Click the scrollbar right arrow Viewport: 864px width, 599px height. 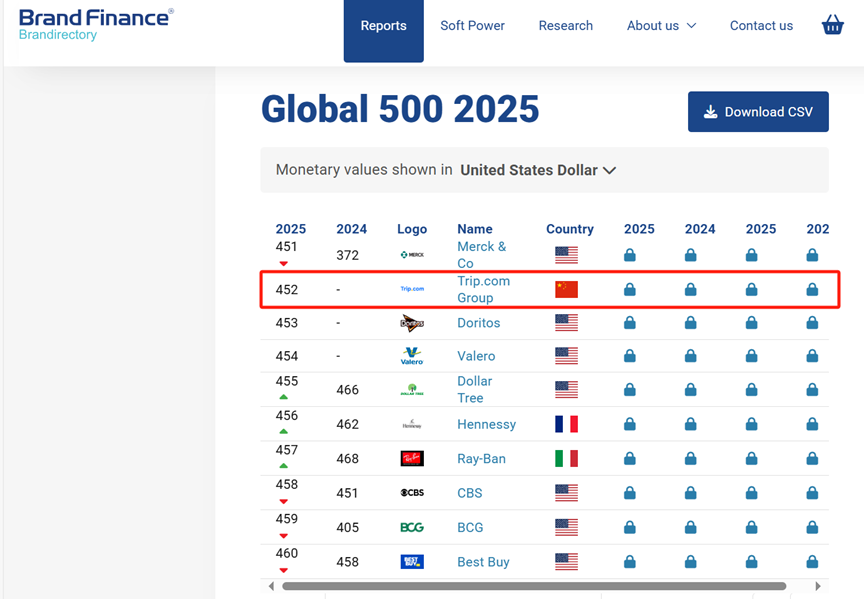click(x=818, y=586)
